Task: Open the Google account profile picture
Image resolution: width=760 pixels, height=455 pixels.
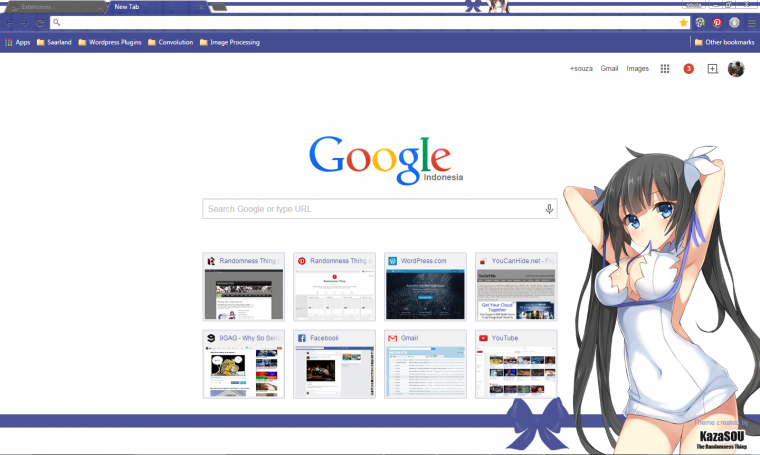Action: point(736,69)
